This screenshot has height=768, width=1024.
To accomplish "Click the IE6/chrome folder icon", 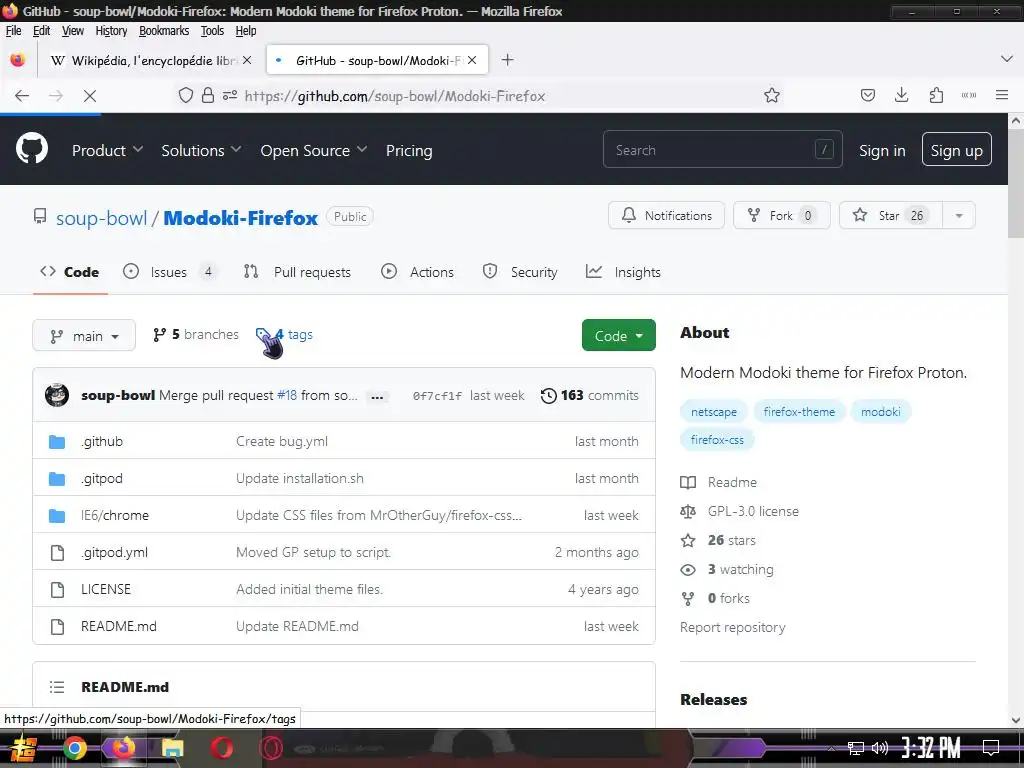I will 57,516.
